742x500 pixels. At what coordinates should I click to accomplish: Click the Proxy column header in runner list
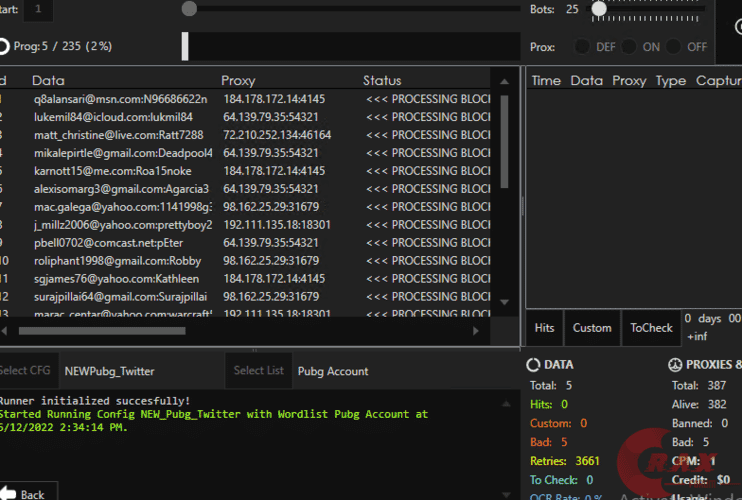point(238,80)
